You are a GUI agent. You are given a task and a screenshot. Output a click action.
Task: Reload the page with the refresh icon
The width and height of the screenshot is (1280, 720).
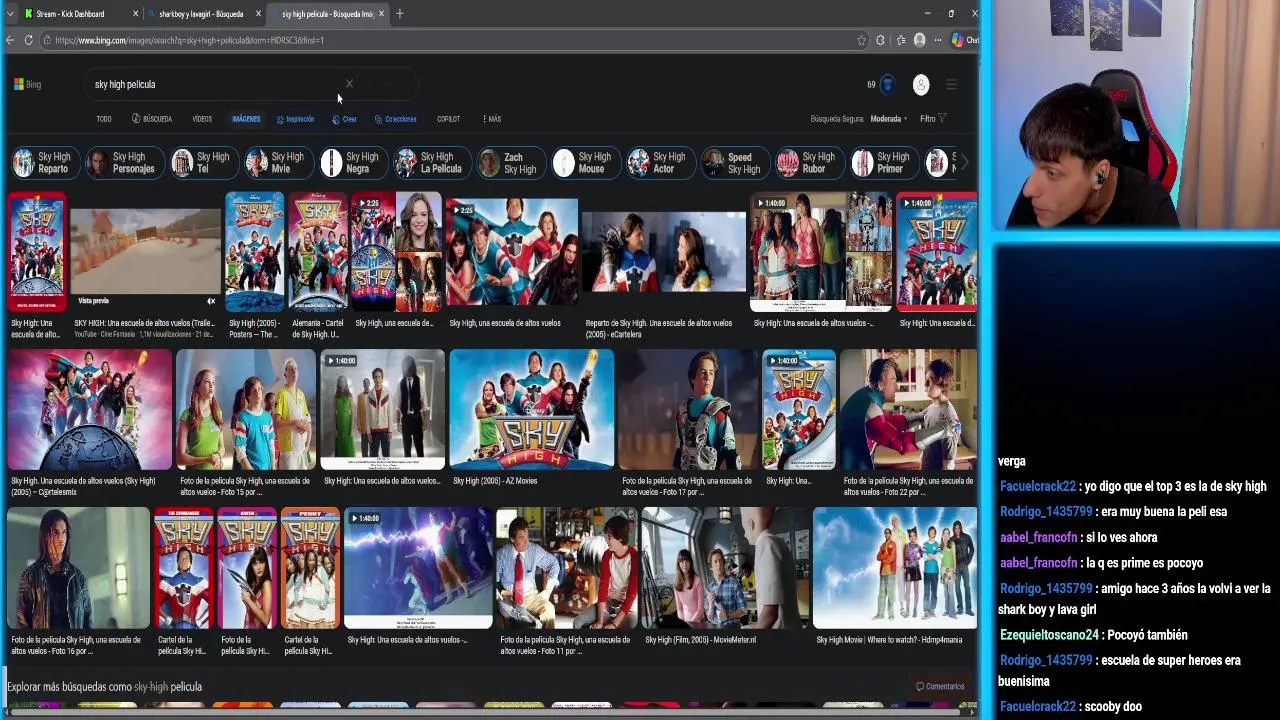click(x=29, y=40)
